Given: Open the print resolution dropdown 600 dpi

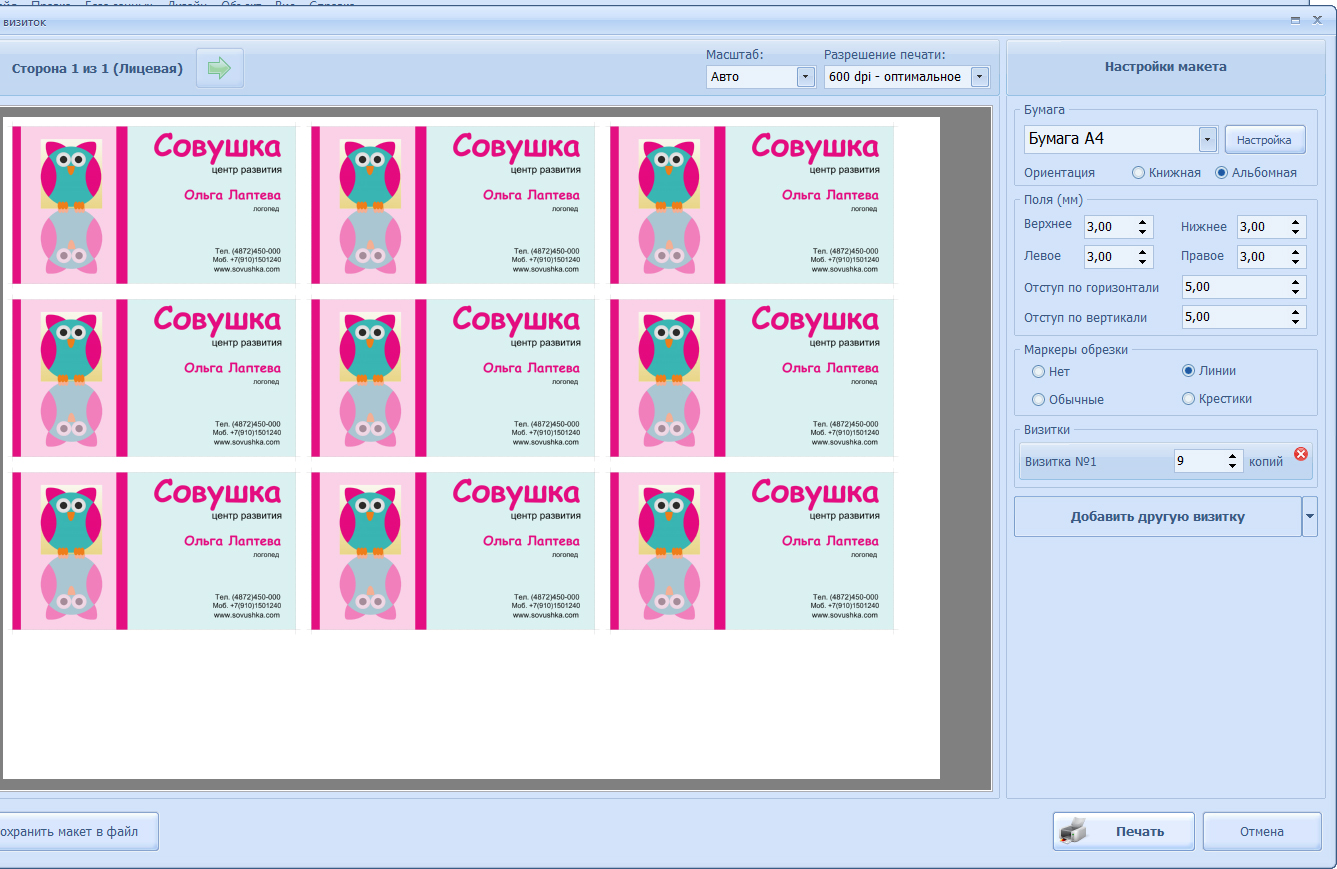Looking at the screenshot, I should point(979,76).
